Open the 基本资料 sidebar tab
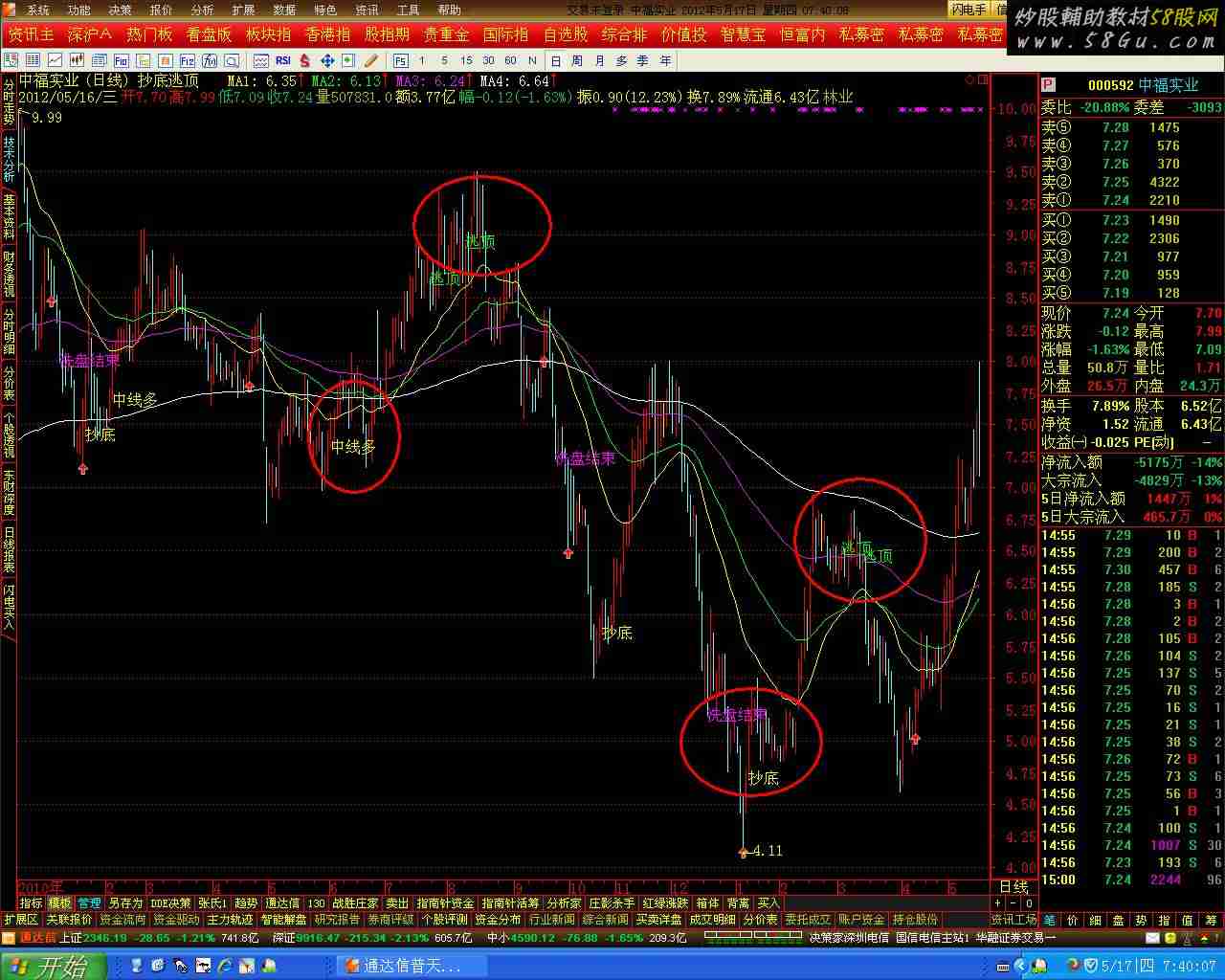This screenshot has width=1225, height=980. click(9, 216)
